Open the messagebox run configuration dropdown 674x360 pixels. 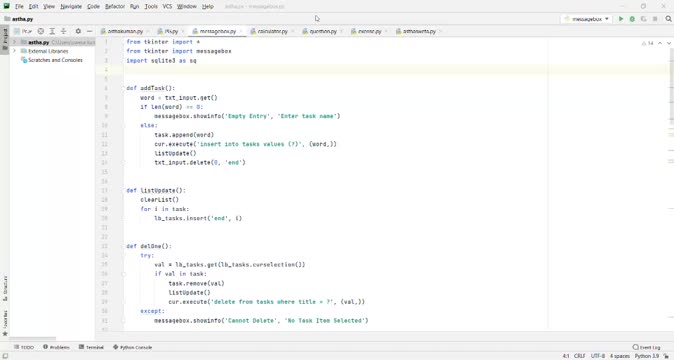click(x=587, y=19)
